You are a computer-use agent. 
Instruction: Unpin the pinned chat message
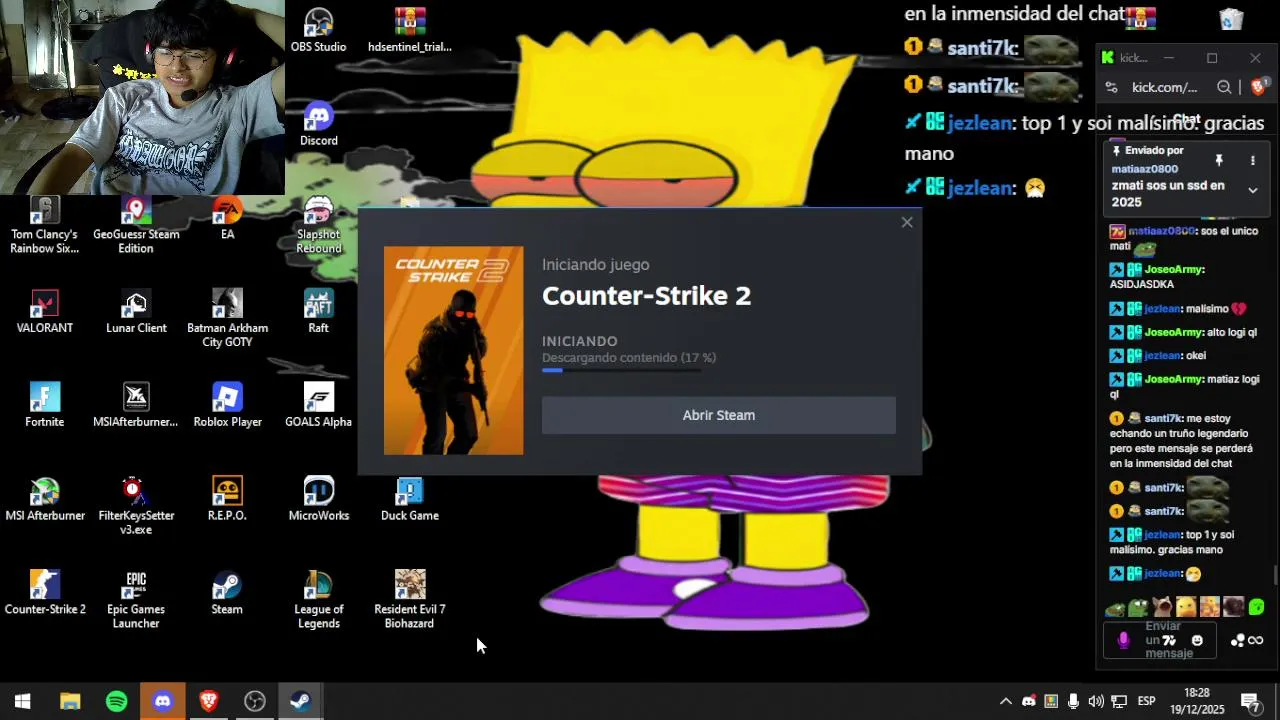coord(1219,160)
